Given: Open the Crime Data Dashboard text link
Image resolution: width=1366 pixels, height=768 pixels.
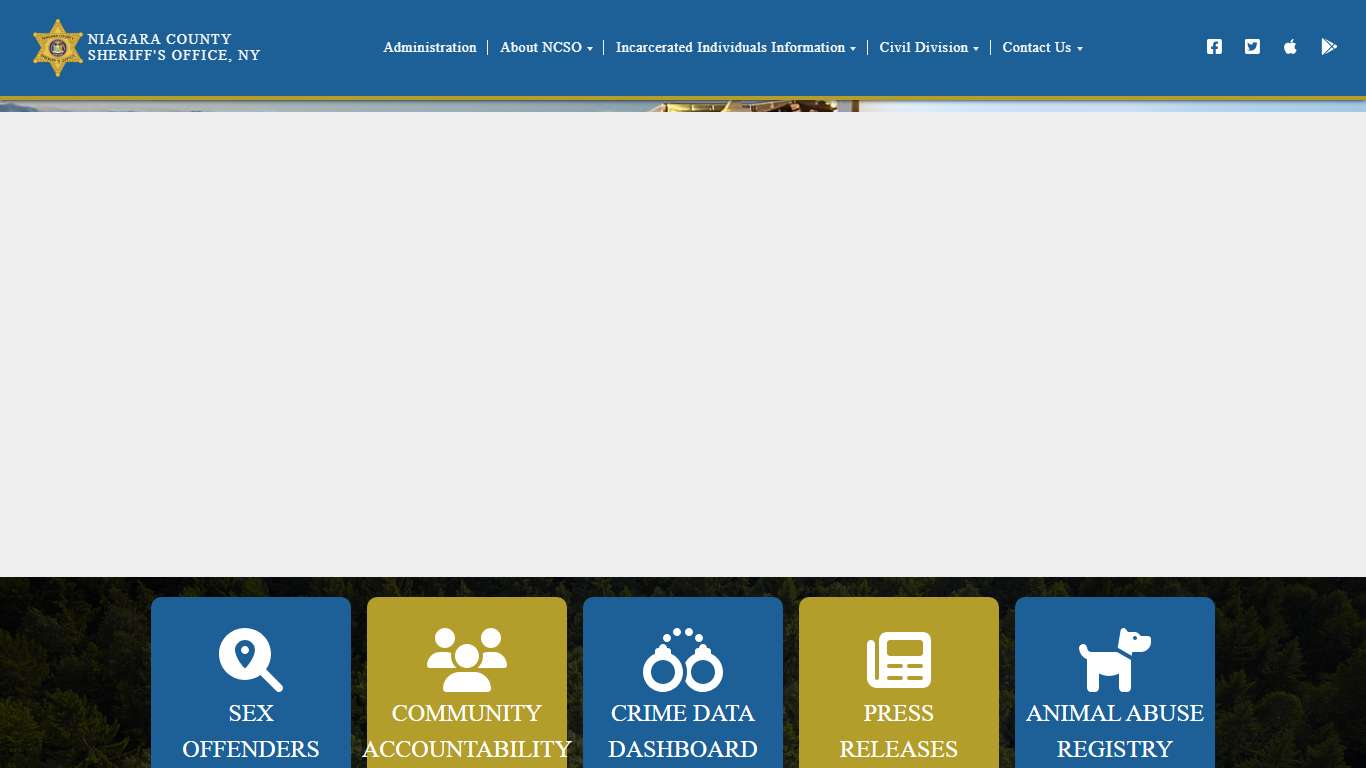Looking at the screenshot, I should tap(682, 731).
